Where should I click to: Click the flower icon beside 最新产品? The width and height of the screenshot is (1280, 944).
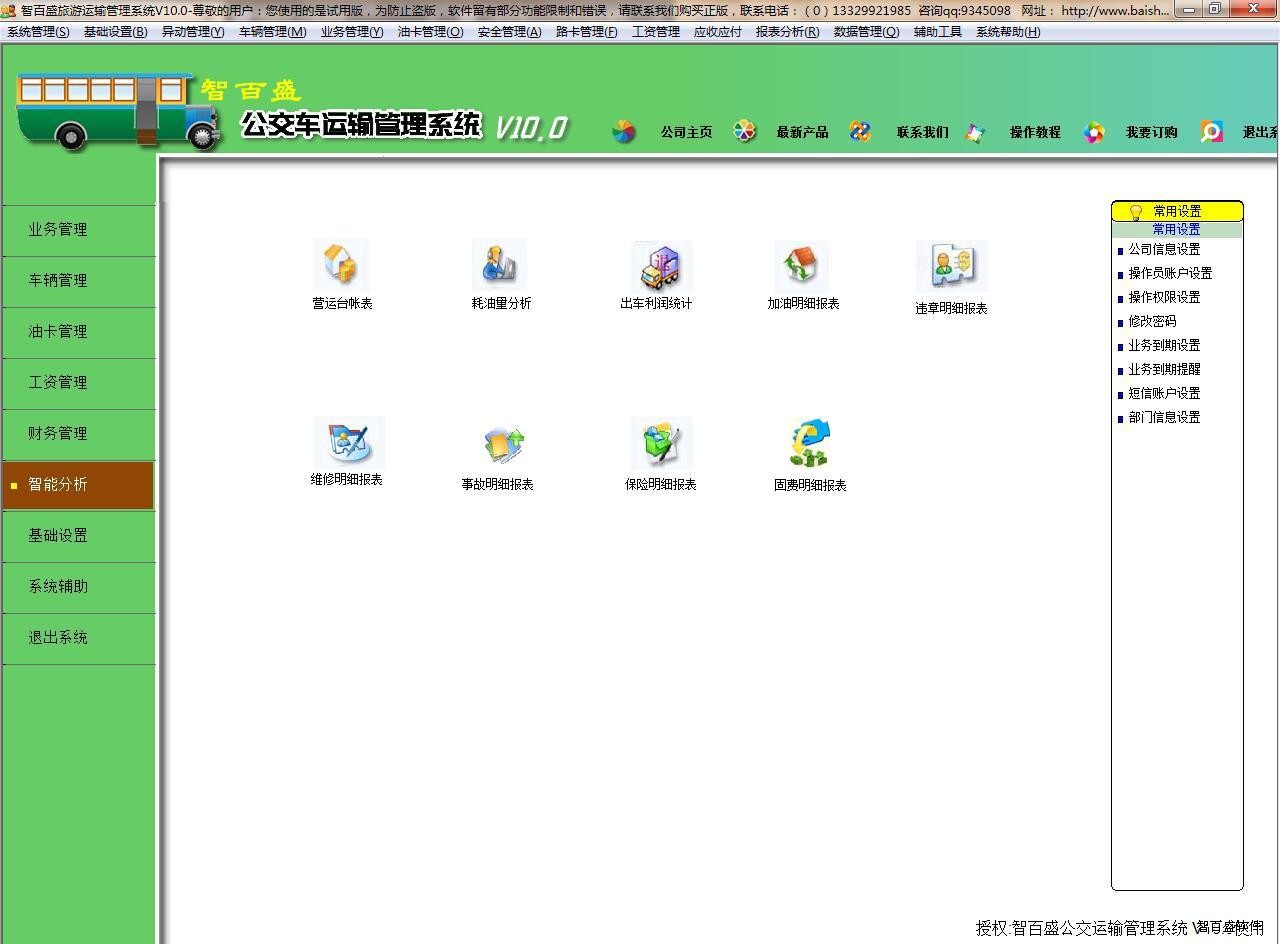[x=744, y=131]
